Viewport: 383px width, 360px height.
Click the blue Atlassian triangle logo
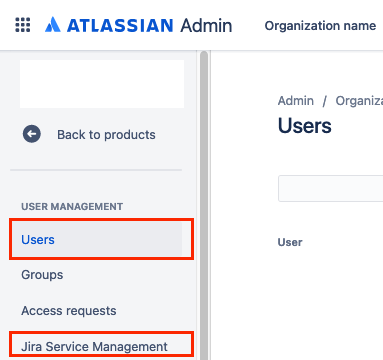[53, 25]
